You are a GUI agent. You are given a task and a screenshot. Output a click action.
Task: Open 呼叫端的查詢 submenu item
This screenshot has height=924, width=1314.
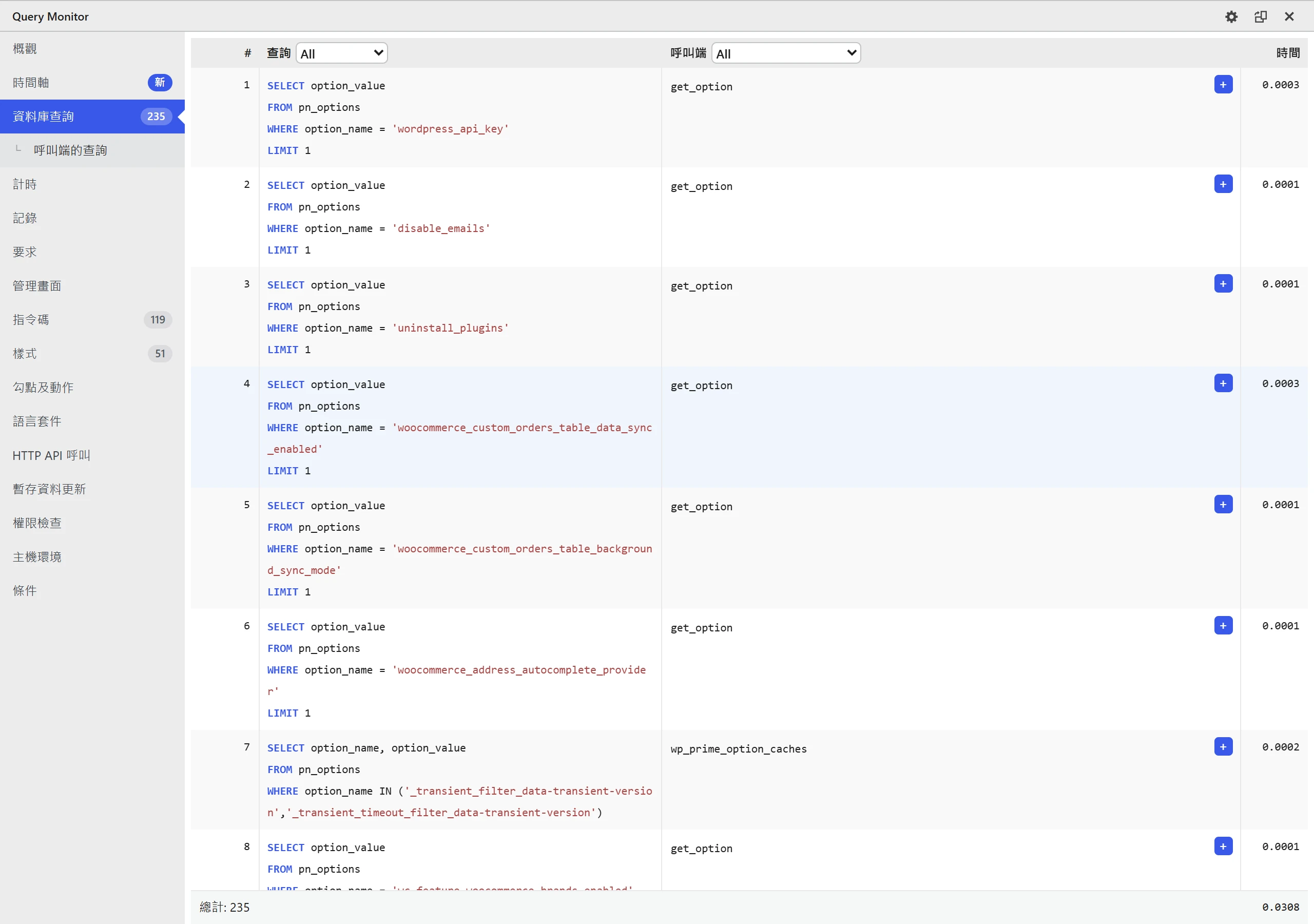(92, 150)
